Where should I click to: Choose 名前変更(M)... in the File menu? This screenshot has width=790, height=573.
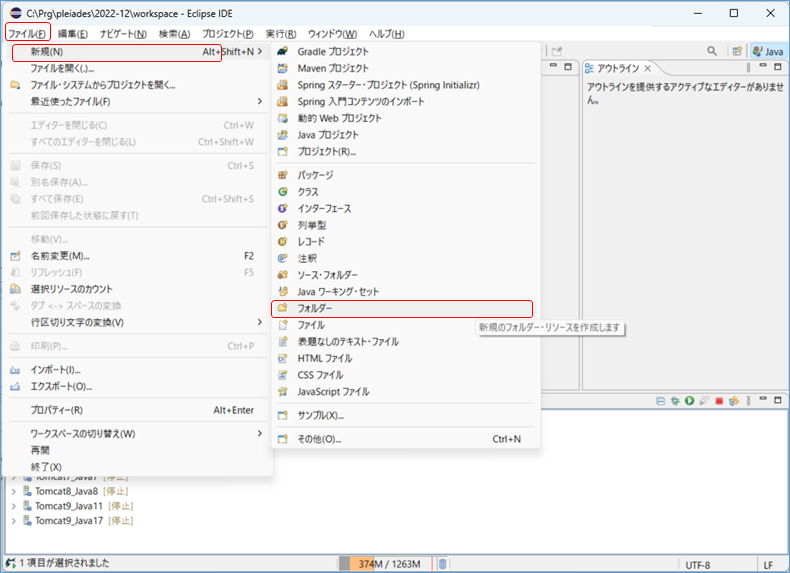[x=138, y=256]
